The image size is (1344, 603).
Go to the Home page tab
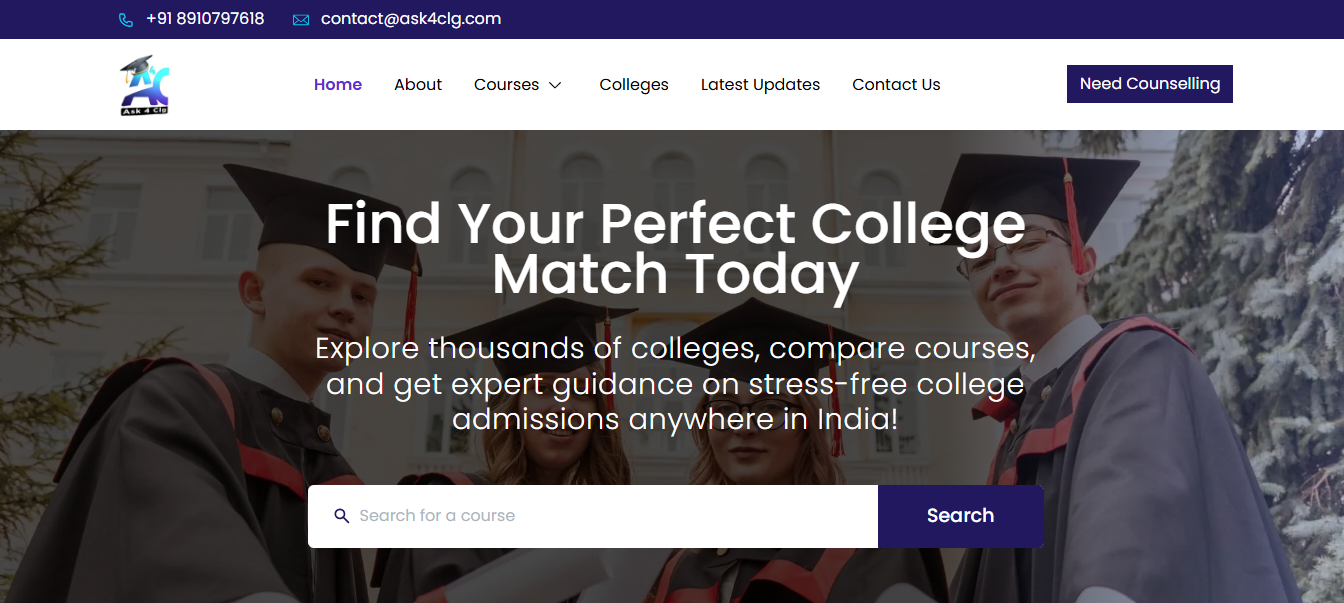pos(338,85)
